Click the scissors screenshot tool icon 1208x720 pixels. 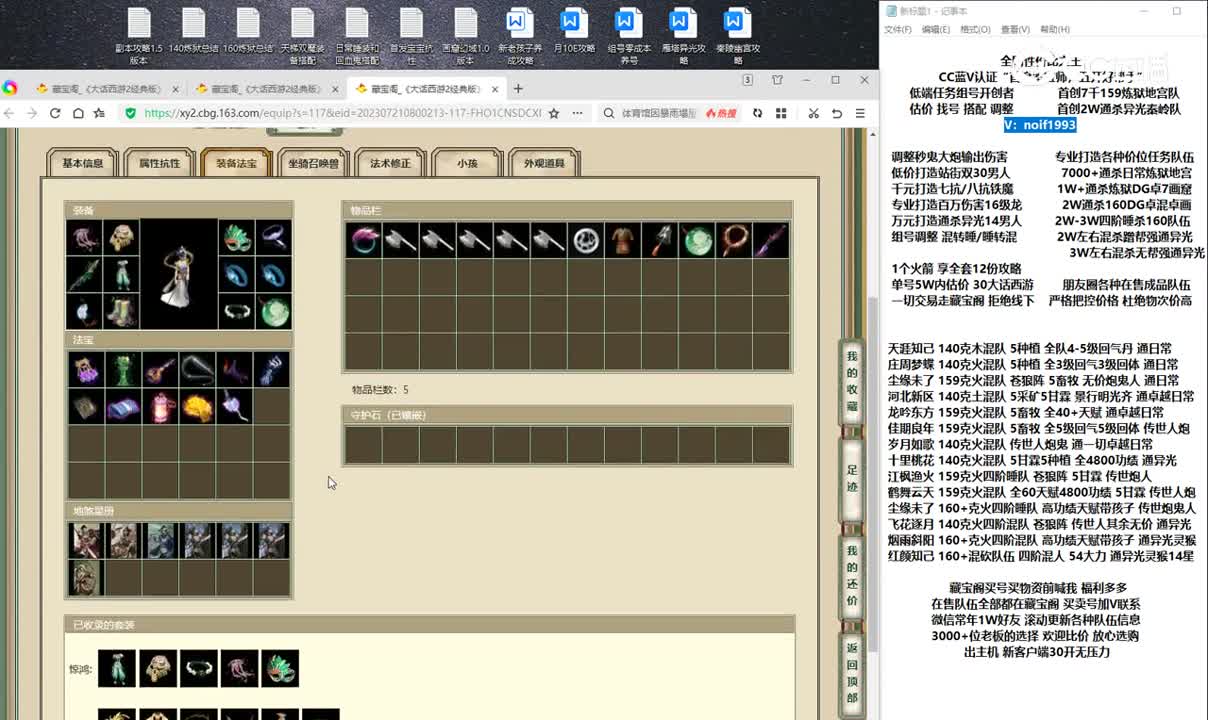813,114
